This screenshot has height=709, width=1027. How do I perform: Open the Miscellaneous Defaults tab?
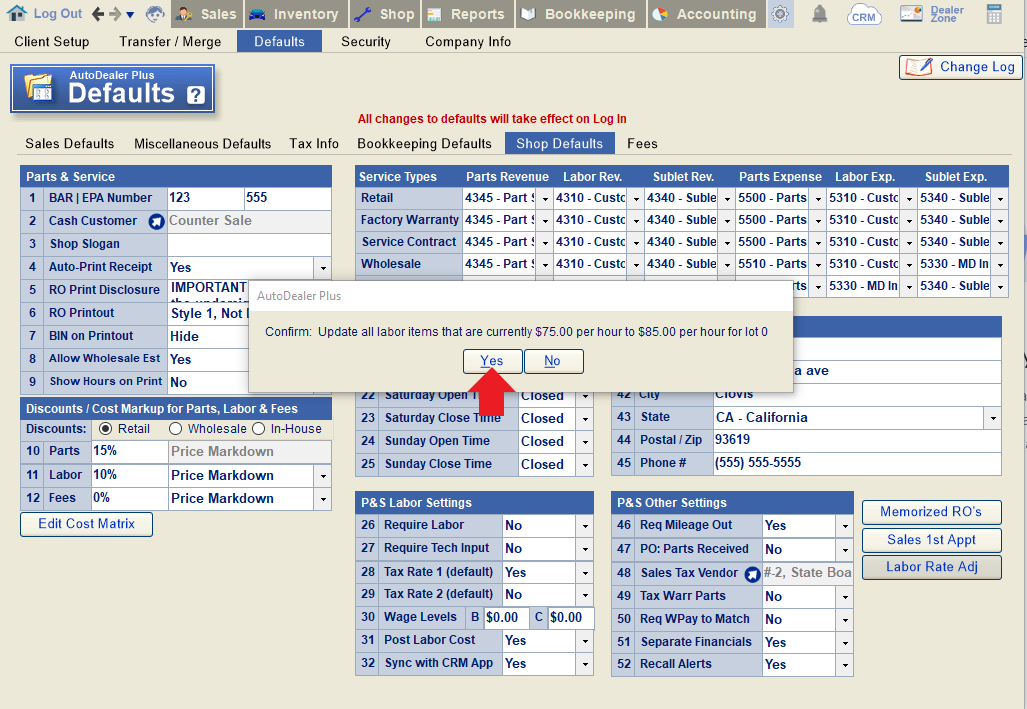coord(202,144)
